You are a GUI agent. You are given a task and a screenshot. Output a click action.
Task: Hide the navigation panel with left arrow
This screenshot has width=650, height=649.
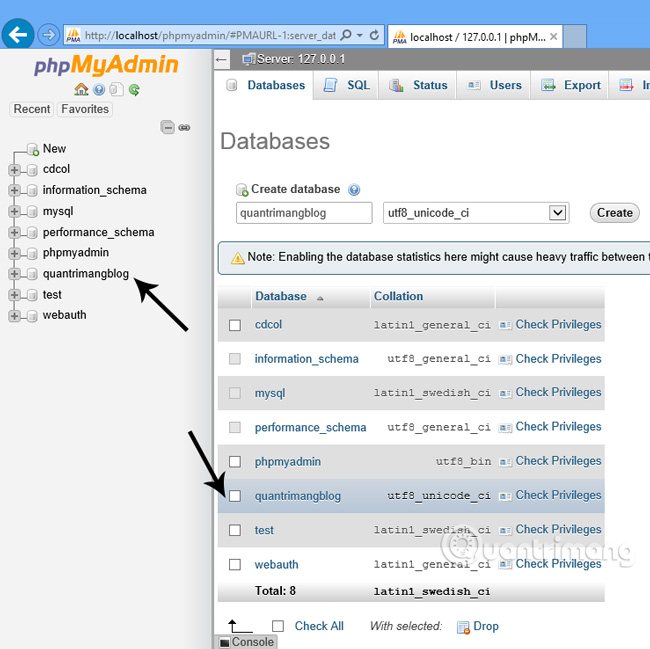[221, 60]
